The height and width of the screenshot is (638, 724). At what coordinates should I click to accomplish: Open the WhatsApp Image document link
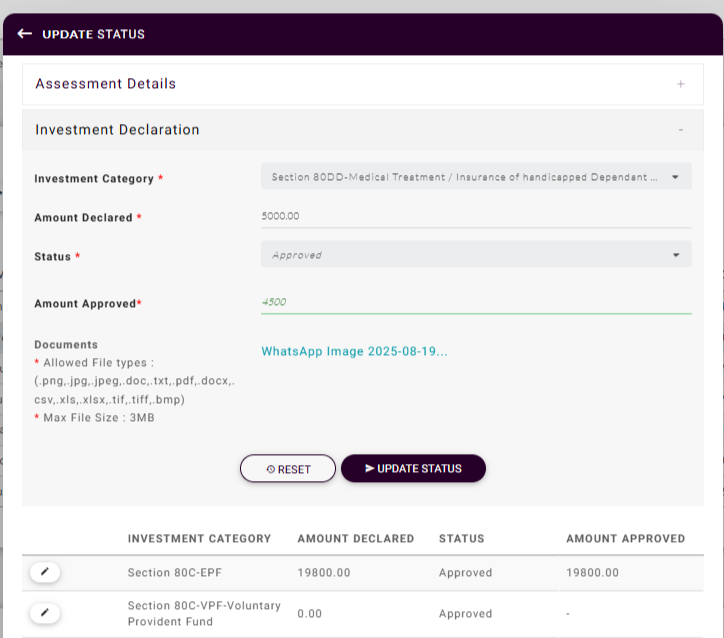click(354, 352)
